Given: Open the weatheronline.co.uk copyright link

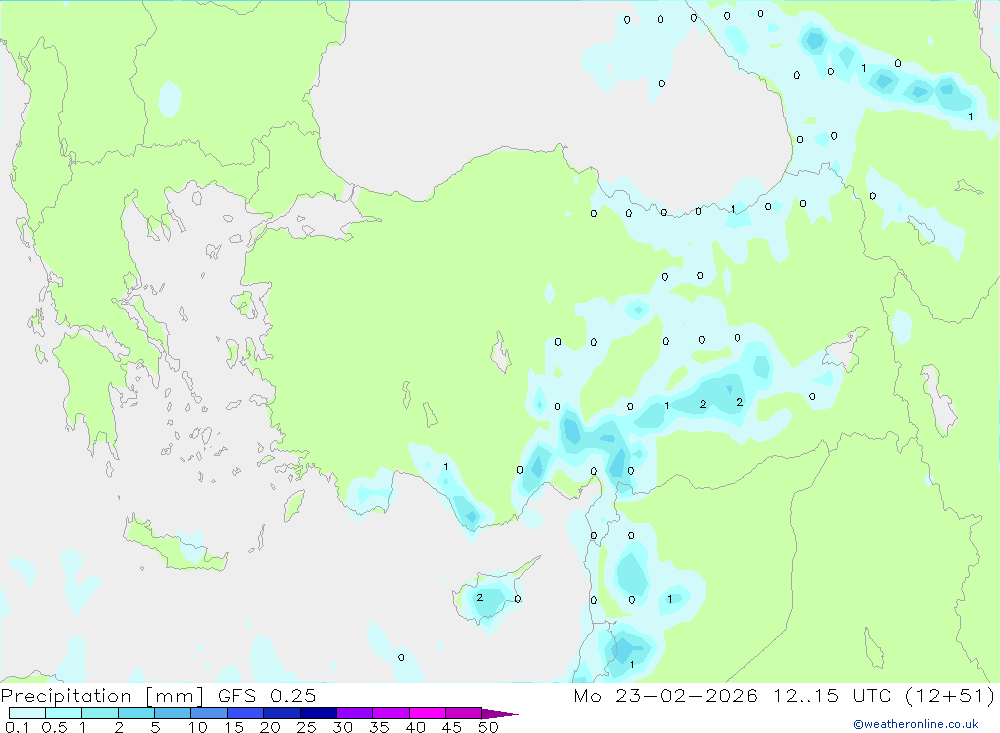Looking at the screenshot, I should pyautogui.click(x=916, y=724).
